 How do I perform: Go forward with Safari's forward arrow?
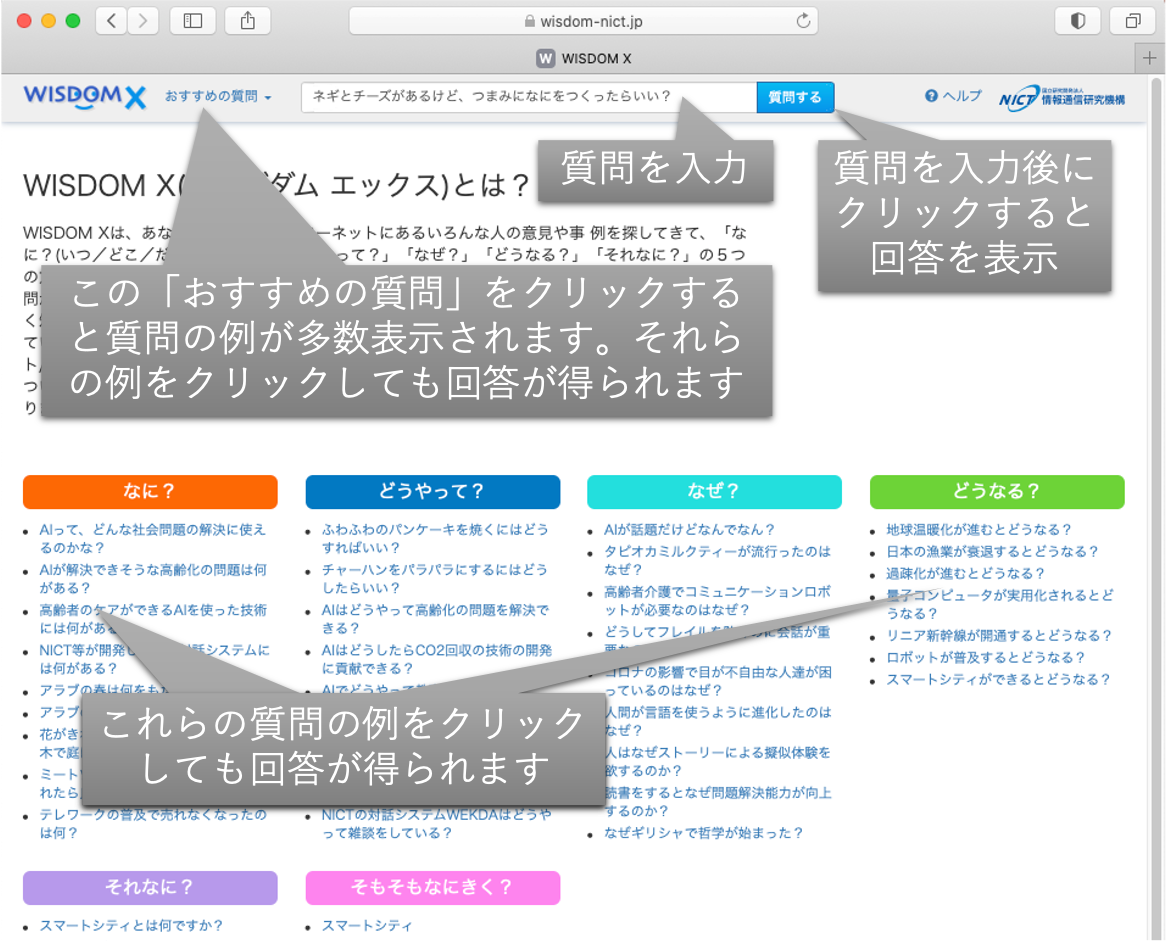click(x=143, y=21)
